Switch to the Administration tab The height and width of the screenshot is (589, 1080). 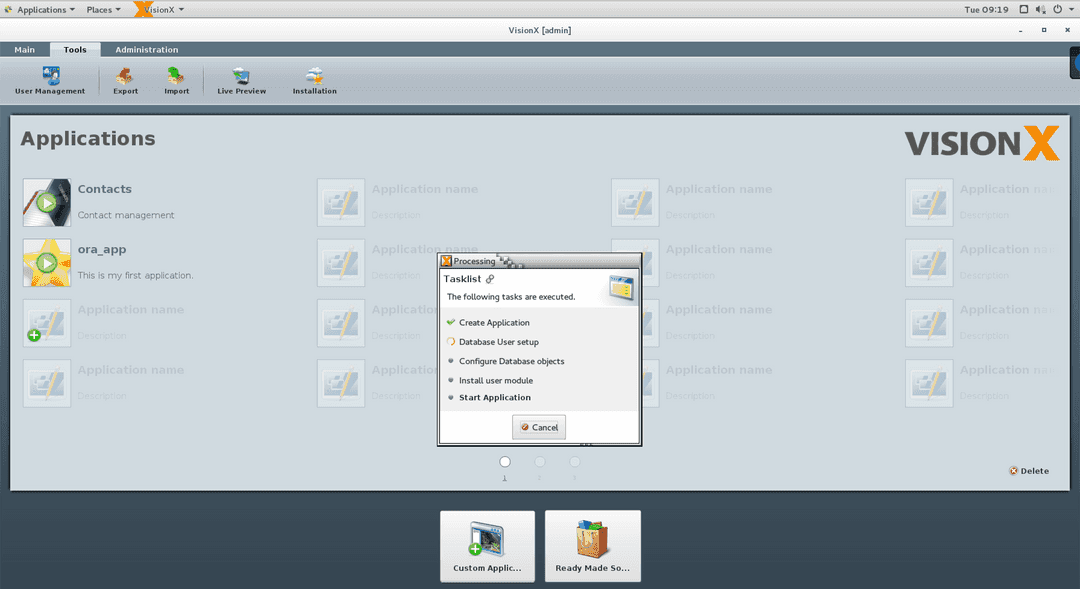pos(146,49)
